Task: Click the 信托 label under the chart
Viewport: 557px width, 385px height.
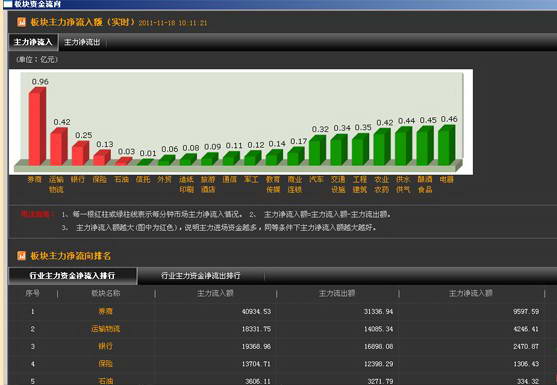Action: coord(143,180)
